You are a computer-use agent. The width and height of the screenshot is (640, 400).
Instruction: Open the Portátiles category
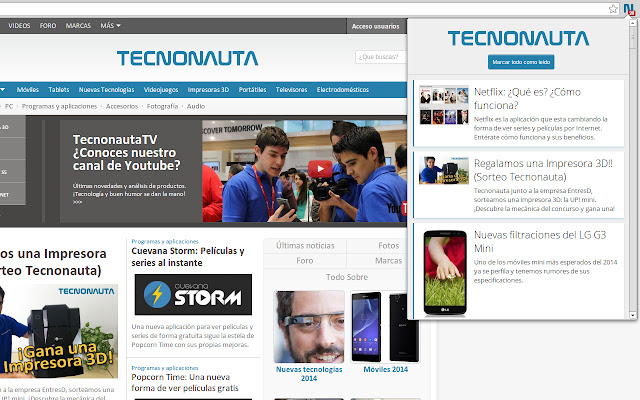click(x=252, y=89)
